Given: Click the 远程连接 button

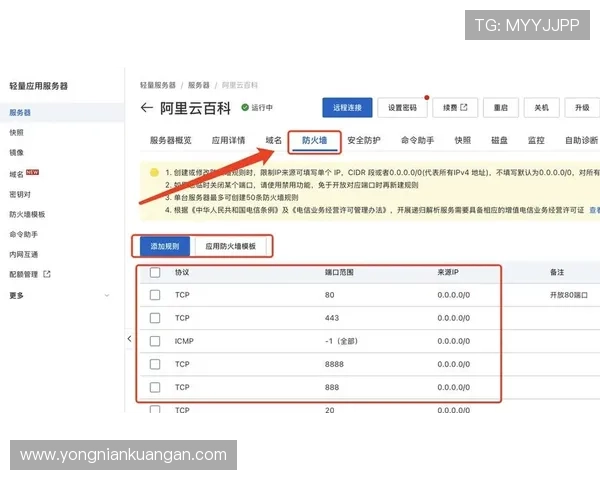Looking at the screenshot, I should 347,108.
